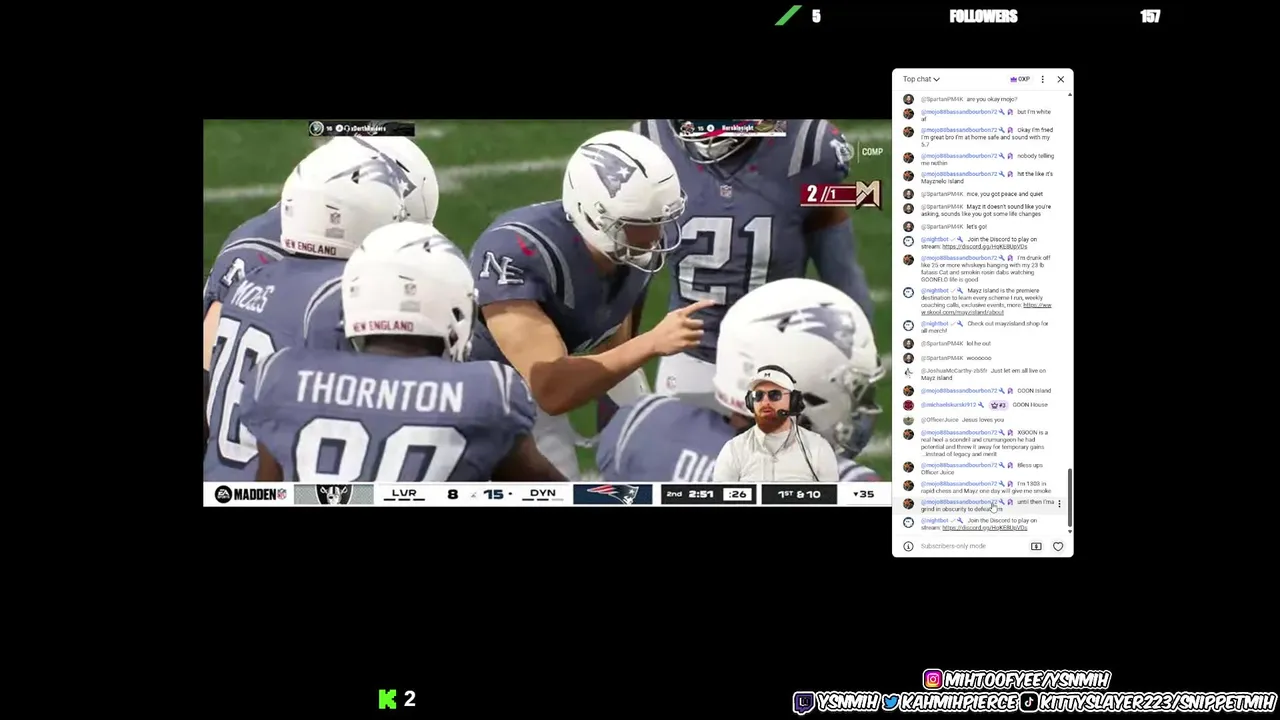The width and height of the screenshot is (1280, 720).
Task: Click the 1ST & 10 down indicator
Action: coord(799,494)
